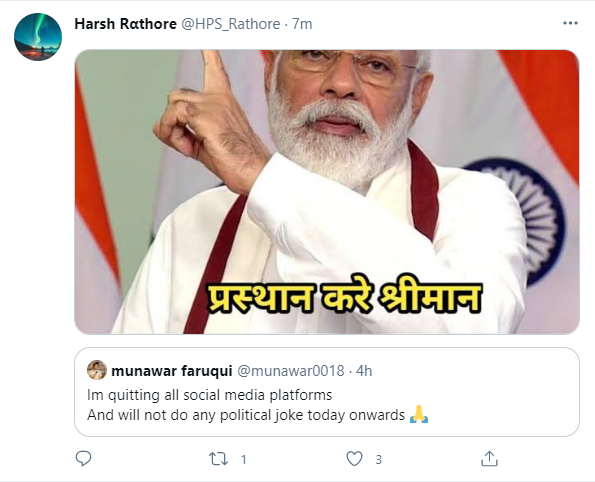Image resolution: width=595 pixels, height=482 pixels.
Task: Open the munawar faruqui name in quoted tweet
Action: click(172, 371)
